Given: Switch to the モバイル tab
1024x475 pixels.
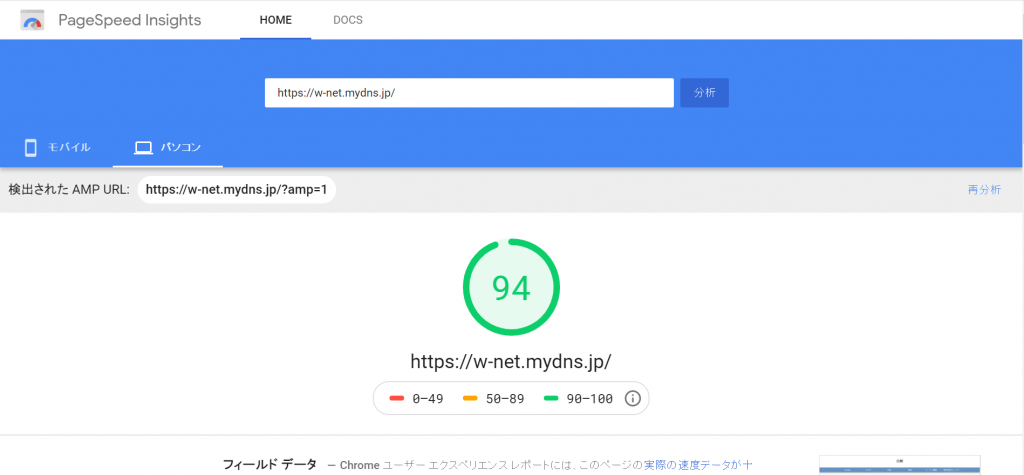Looking at the screenshot, I should pos(57,148).
